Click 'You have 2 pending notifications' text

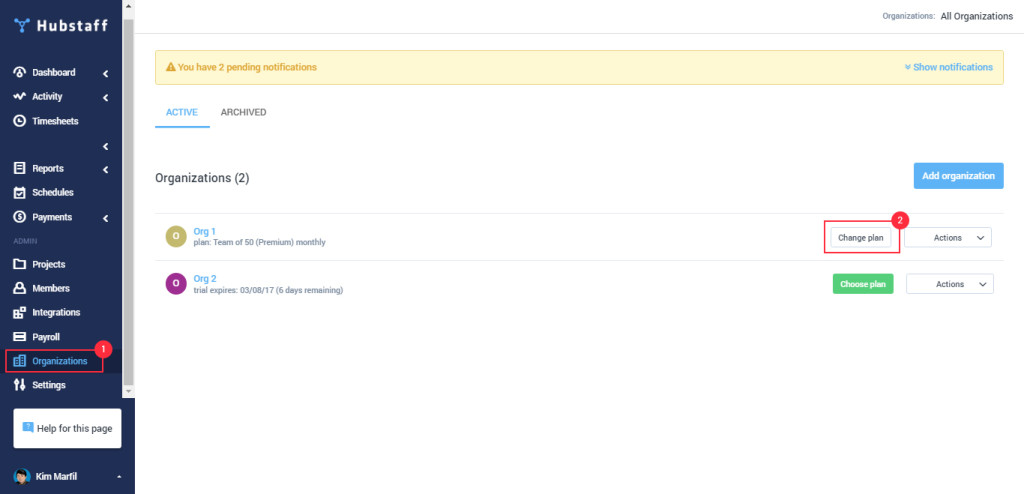click(247, 67)
